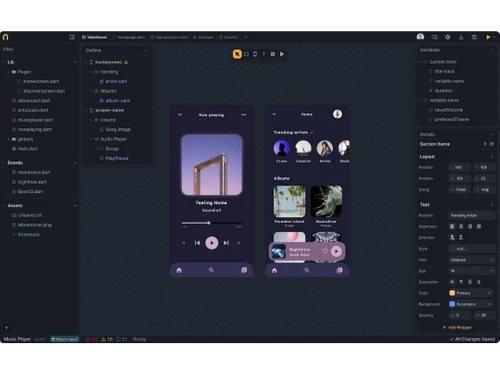Collapse the Outline panel chevron
The height and width of the screenshot is (375, 500).
(x=146, y=50)
